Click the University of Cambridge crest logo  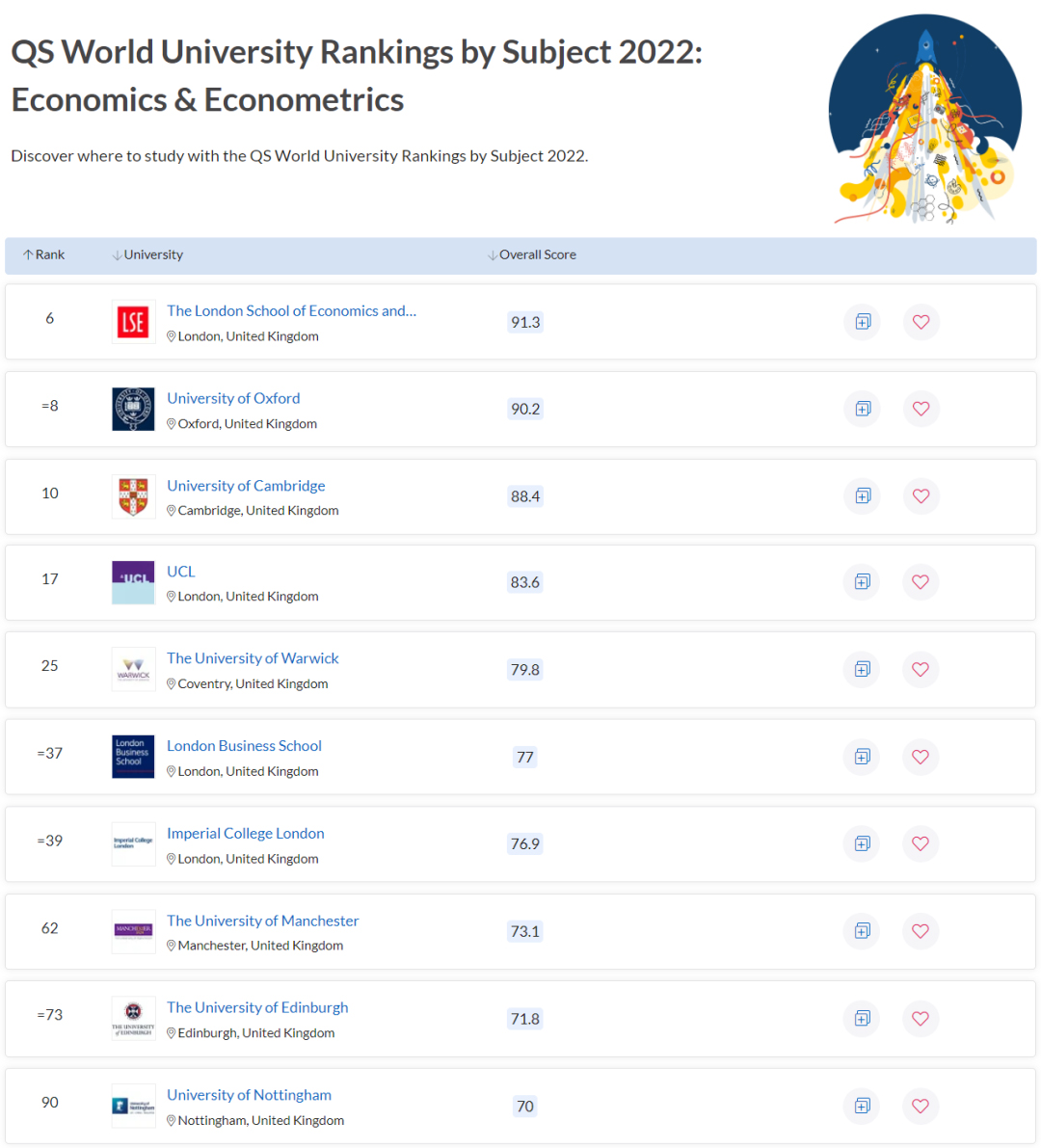(133, 496)
